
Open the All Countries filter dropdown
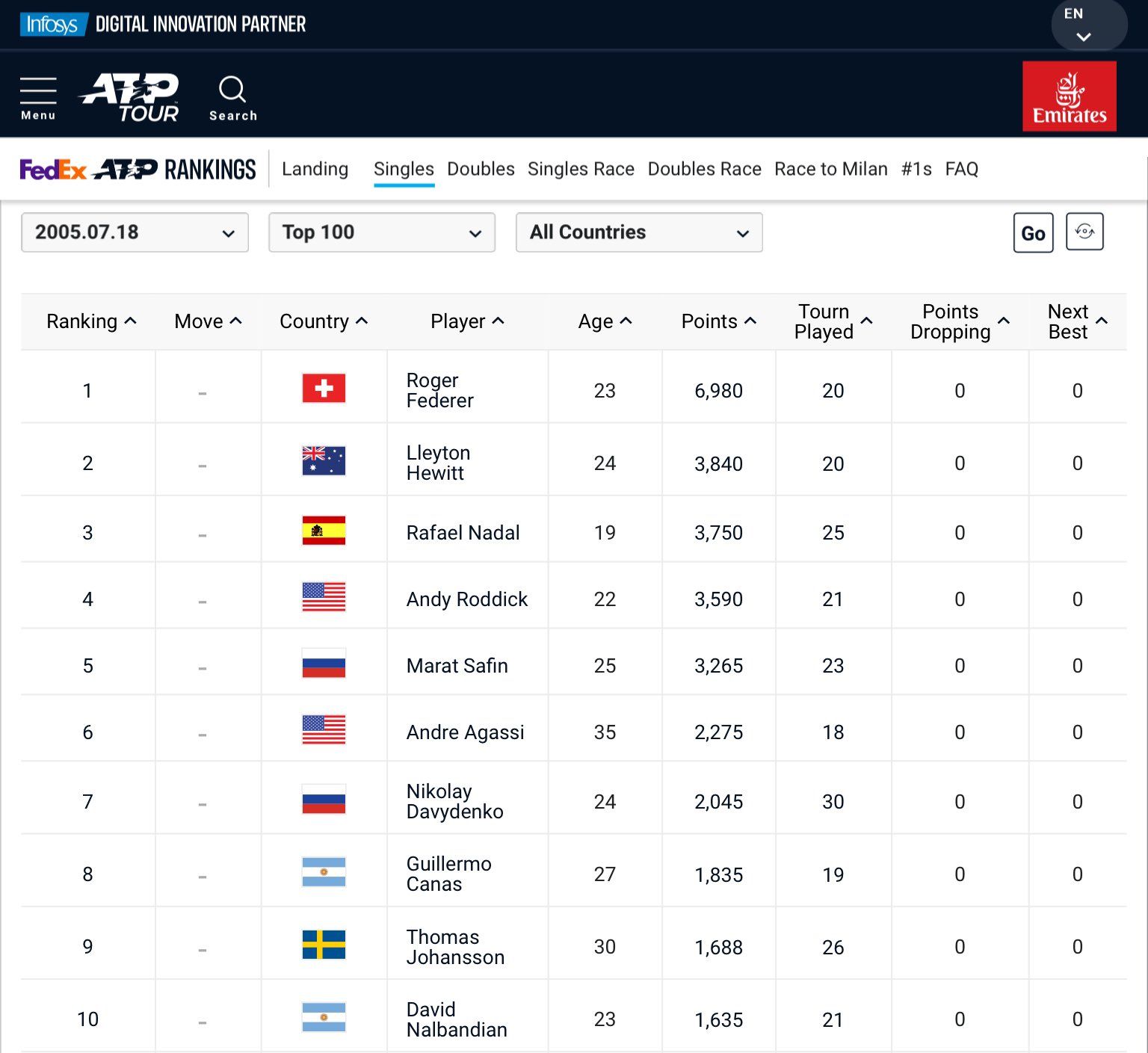coord(638,232)
